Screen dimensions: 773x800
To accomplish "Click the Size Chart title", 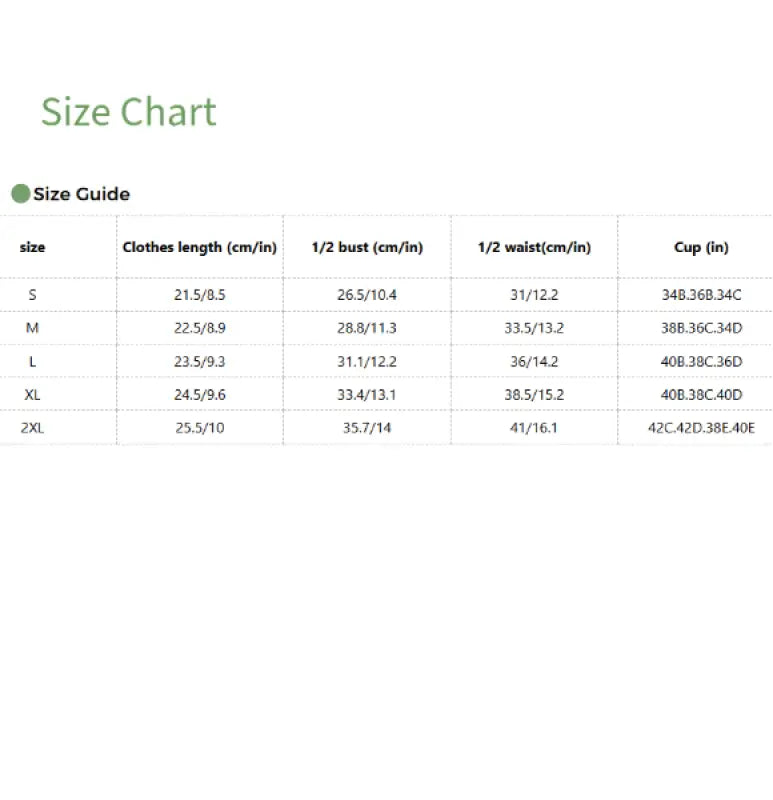I will [x=128, y=112].
